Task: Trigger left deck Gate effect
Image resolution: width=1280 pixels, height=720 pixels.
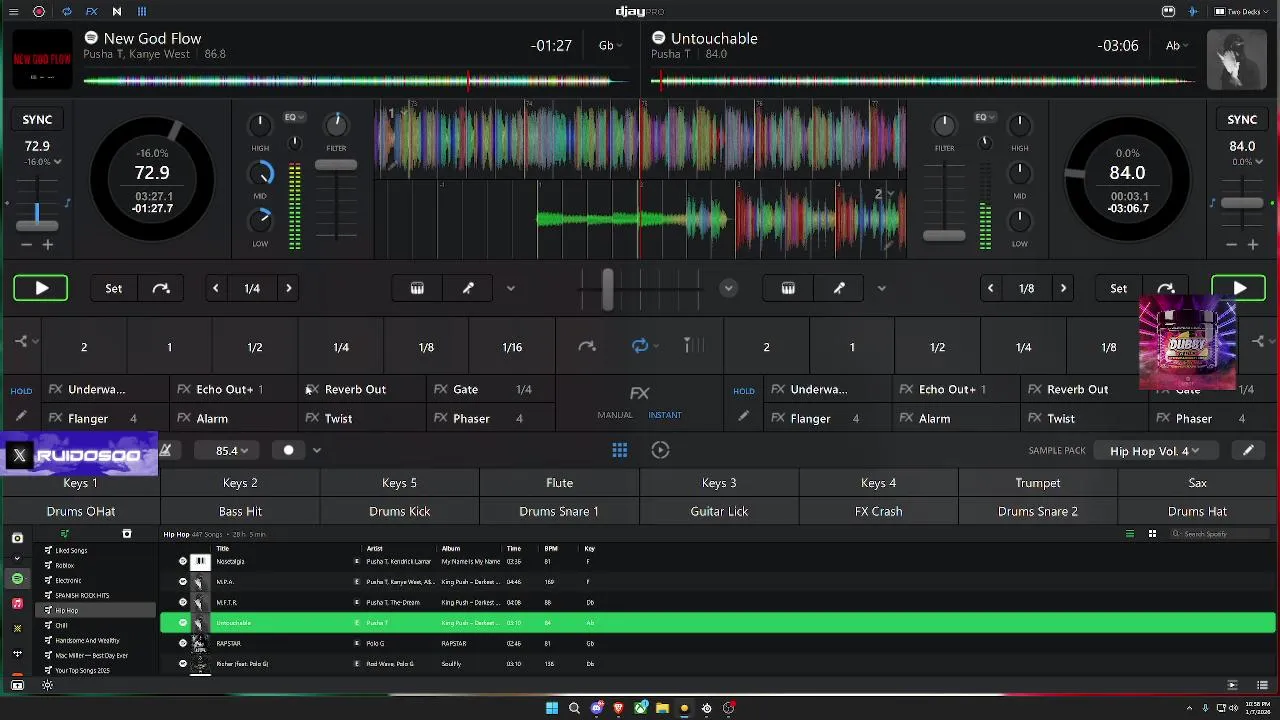Action: click(490, 389)
